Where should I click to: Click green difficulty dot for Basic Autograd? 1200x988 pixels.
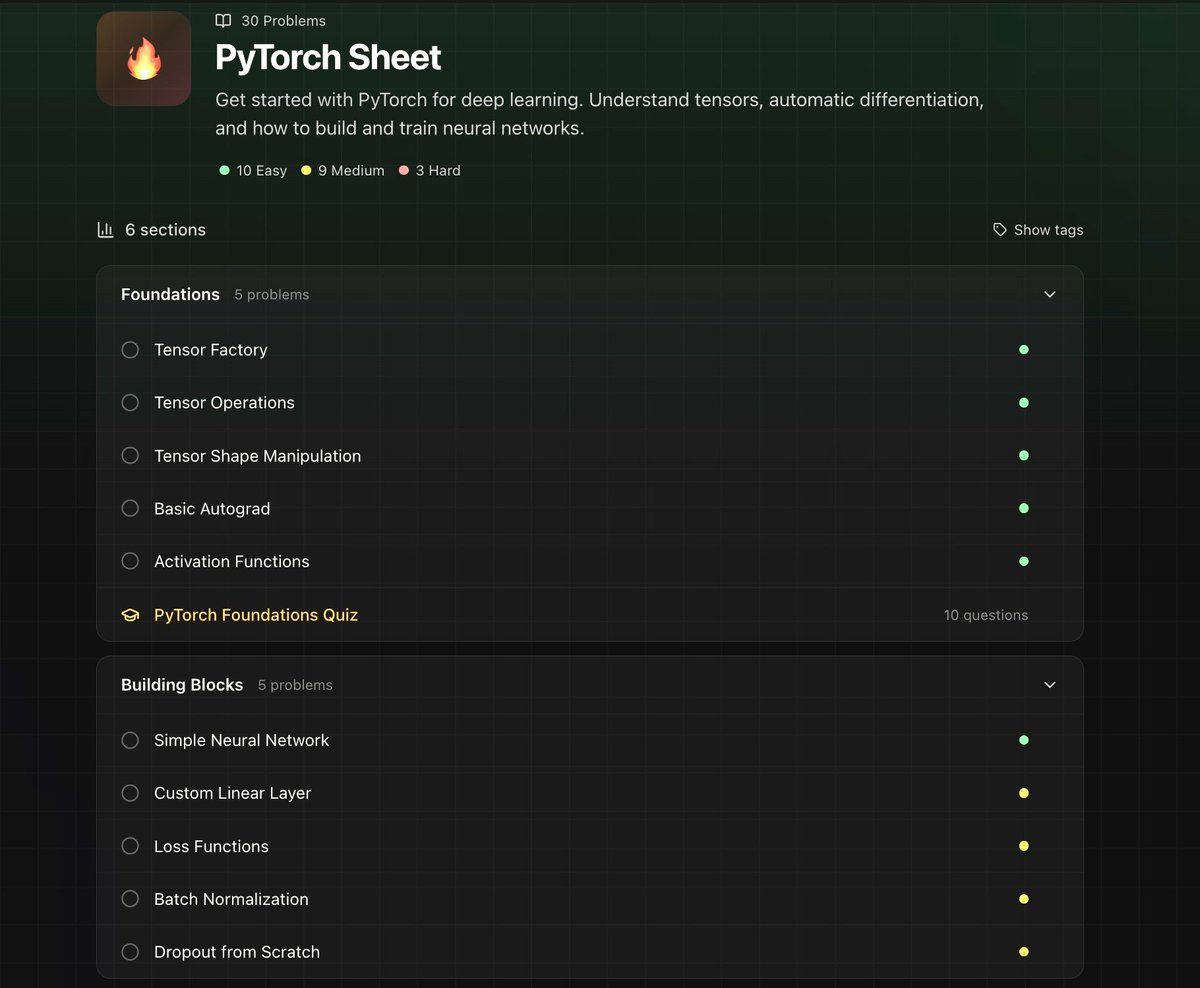point(1023,509)
